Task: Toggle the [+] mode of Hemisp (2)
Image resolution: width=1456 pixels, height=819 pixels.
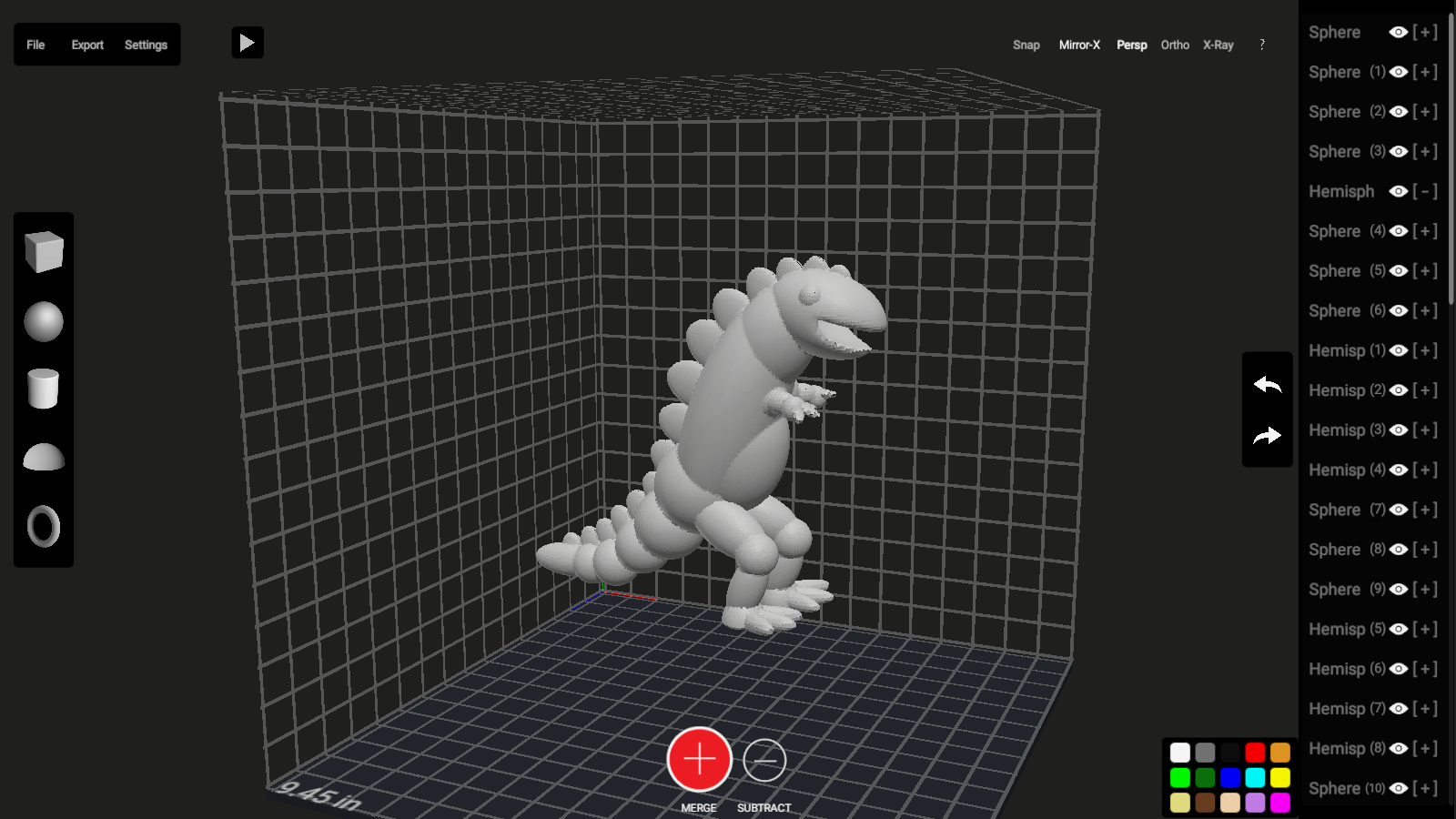Action: 1425,390
